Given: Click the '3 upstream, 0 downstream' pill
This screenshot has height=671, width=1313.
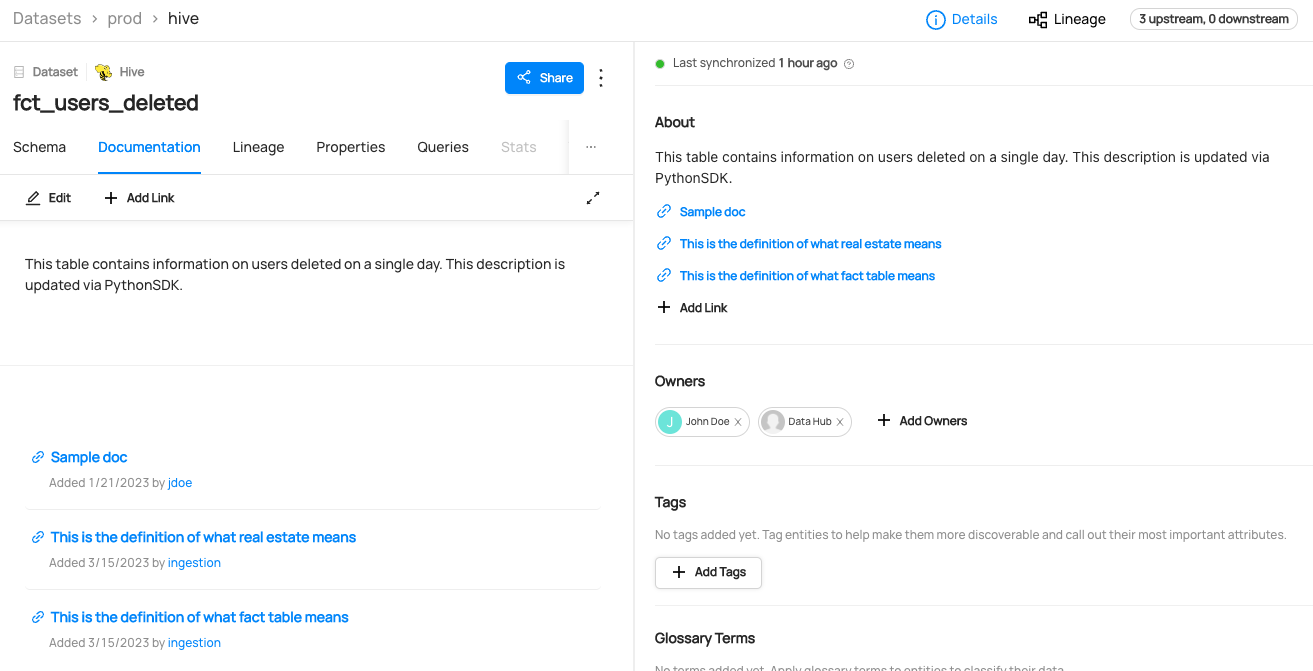Looking at the screenshot, I should pos(1213,18).
